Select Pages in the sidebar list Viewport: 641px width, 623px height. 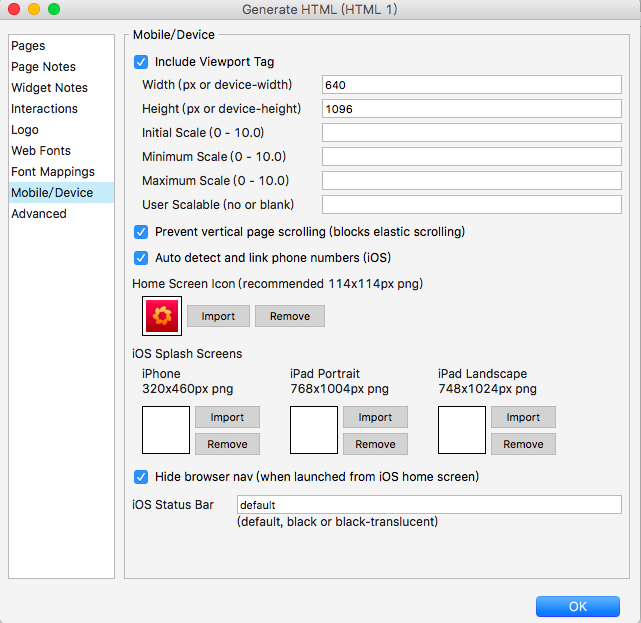pyautogui.click(x=61, y=46)
